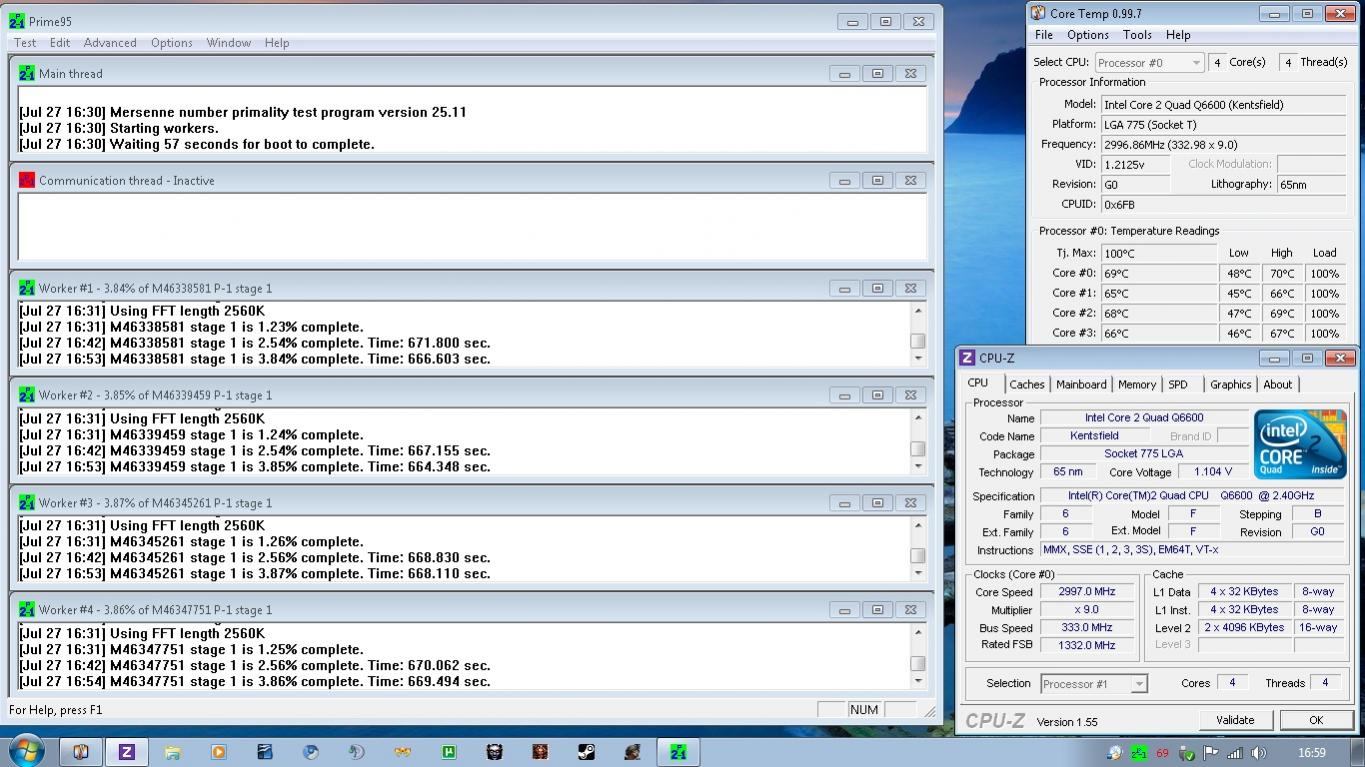Open Select CPU dropdown in Core Temp
Screen dimensions: 1365x767
click(1149, 62)
